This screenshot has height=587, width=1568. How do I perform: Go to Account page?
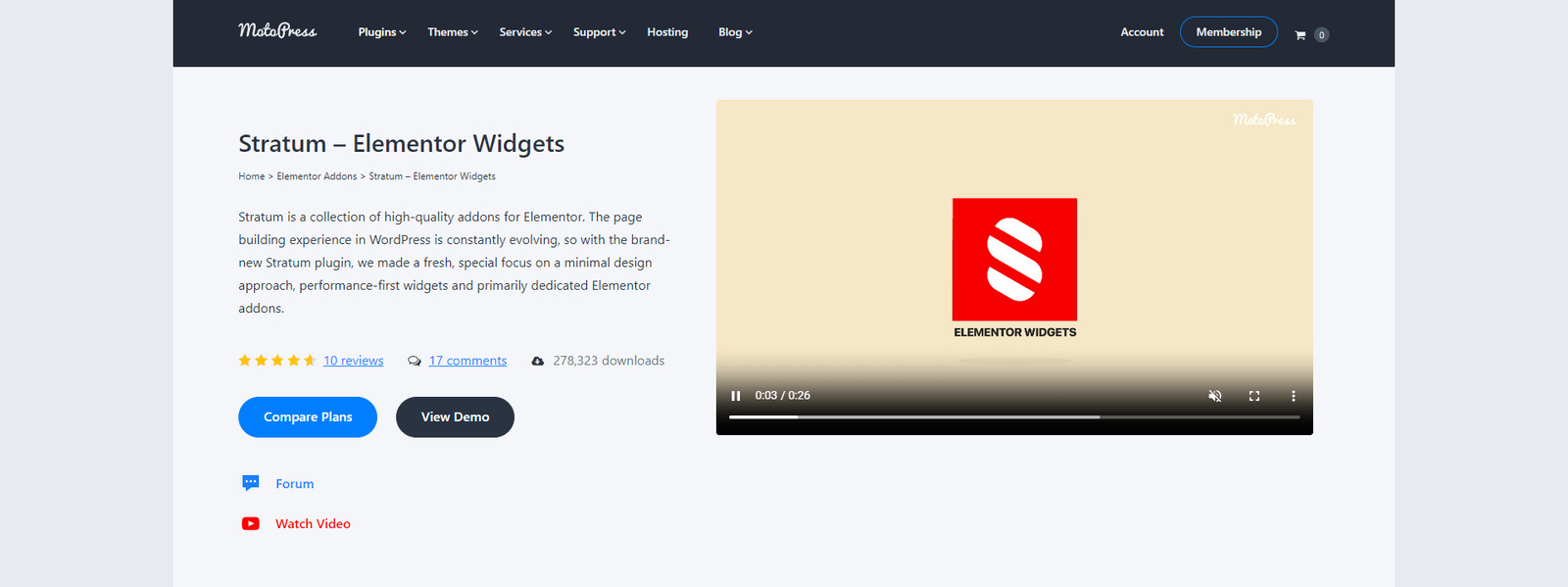click(x=1142, y=32)
